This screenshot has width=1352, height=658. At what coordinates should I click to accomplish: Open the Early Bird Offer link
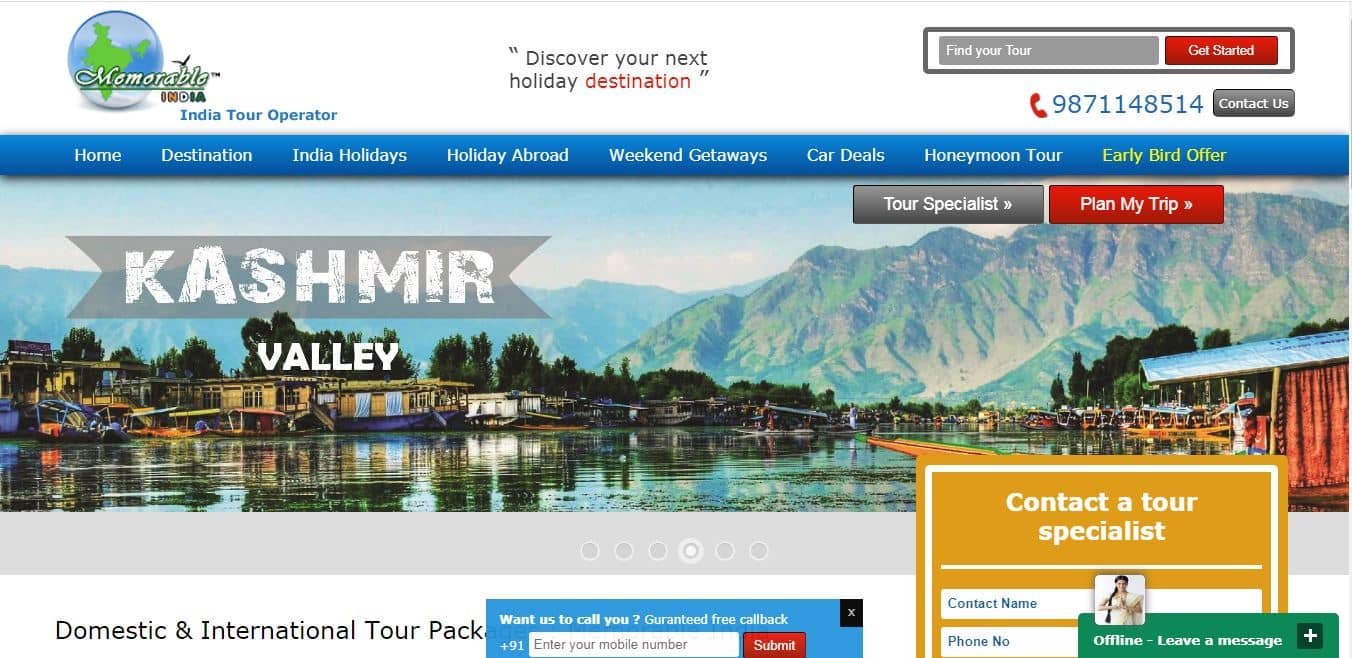click(x=1164, y=155)
